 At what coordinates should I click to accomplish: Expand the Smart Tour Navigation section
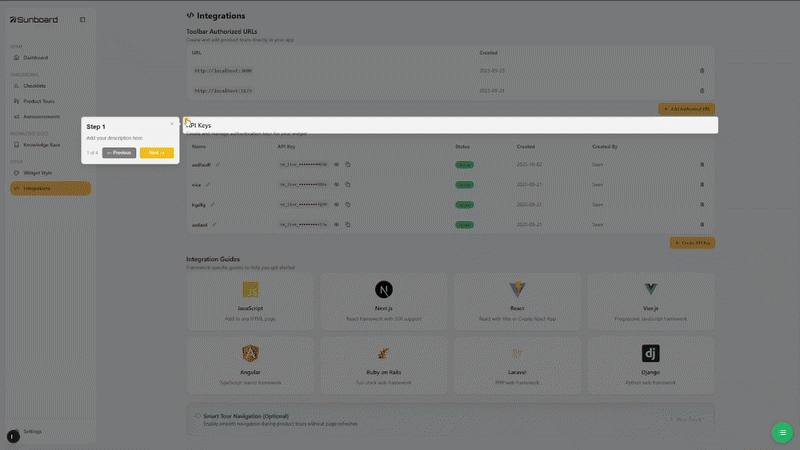tap(450, 419)
